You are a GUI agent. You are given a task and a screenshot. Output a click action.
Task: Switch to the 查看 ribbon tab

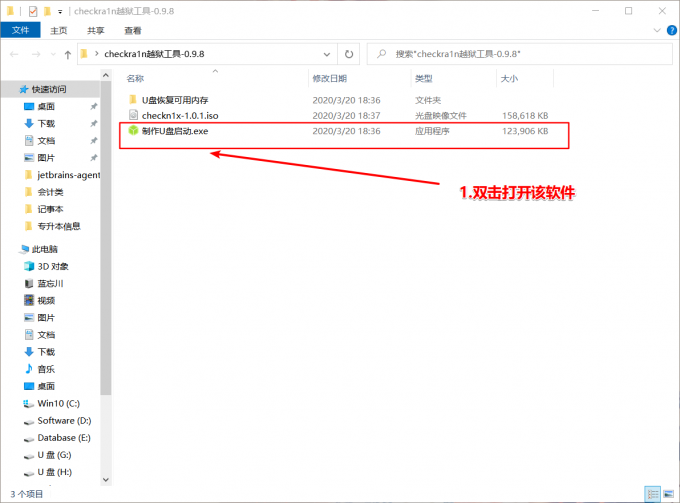[133, 30]
